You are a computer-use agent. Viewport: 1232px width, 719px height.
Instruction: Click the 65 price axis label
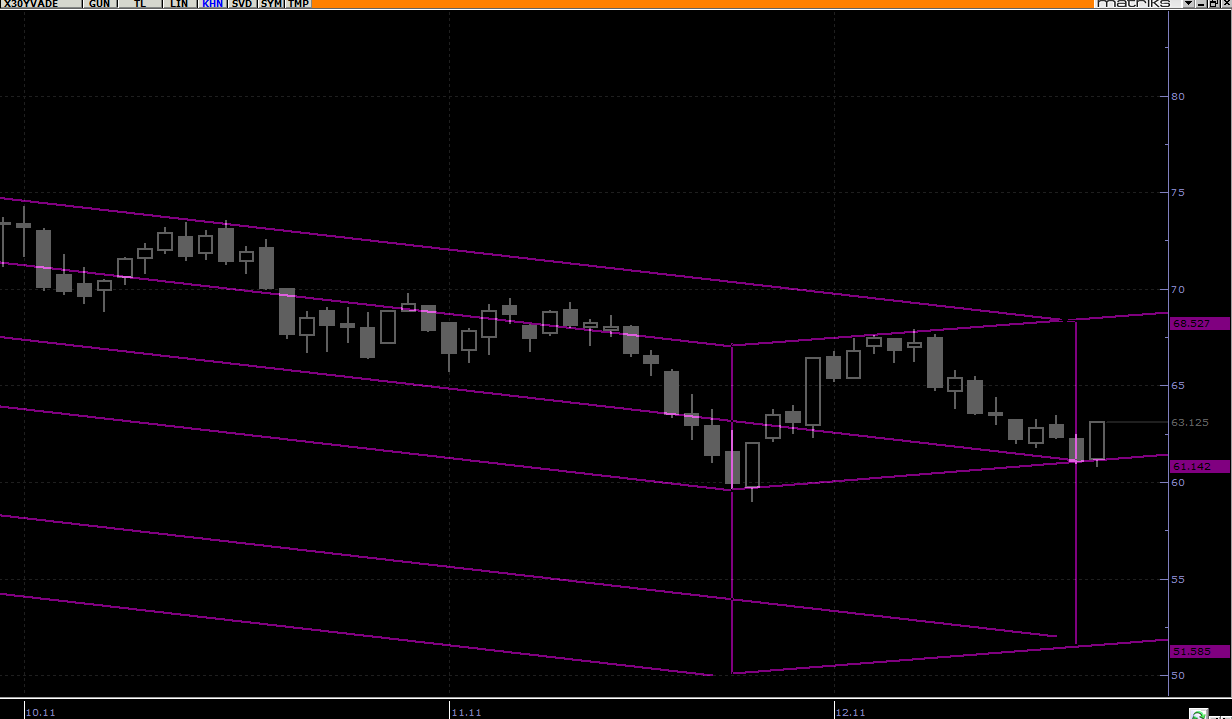(1178, 385)
